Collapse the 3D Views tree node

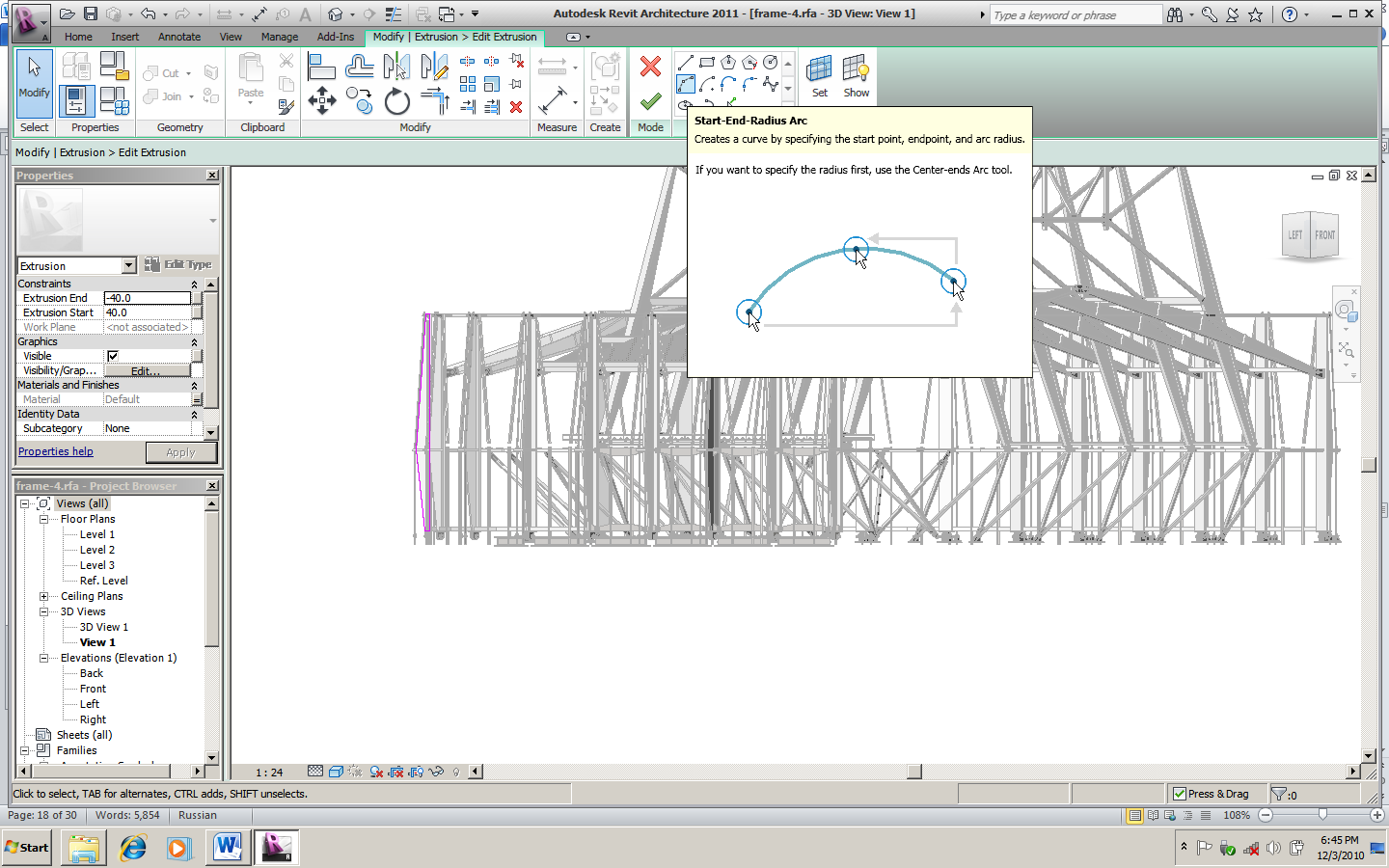[43, 611]
